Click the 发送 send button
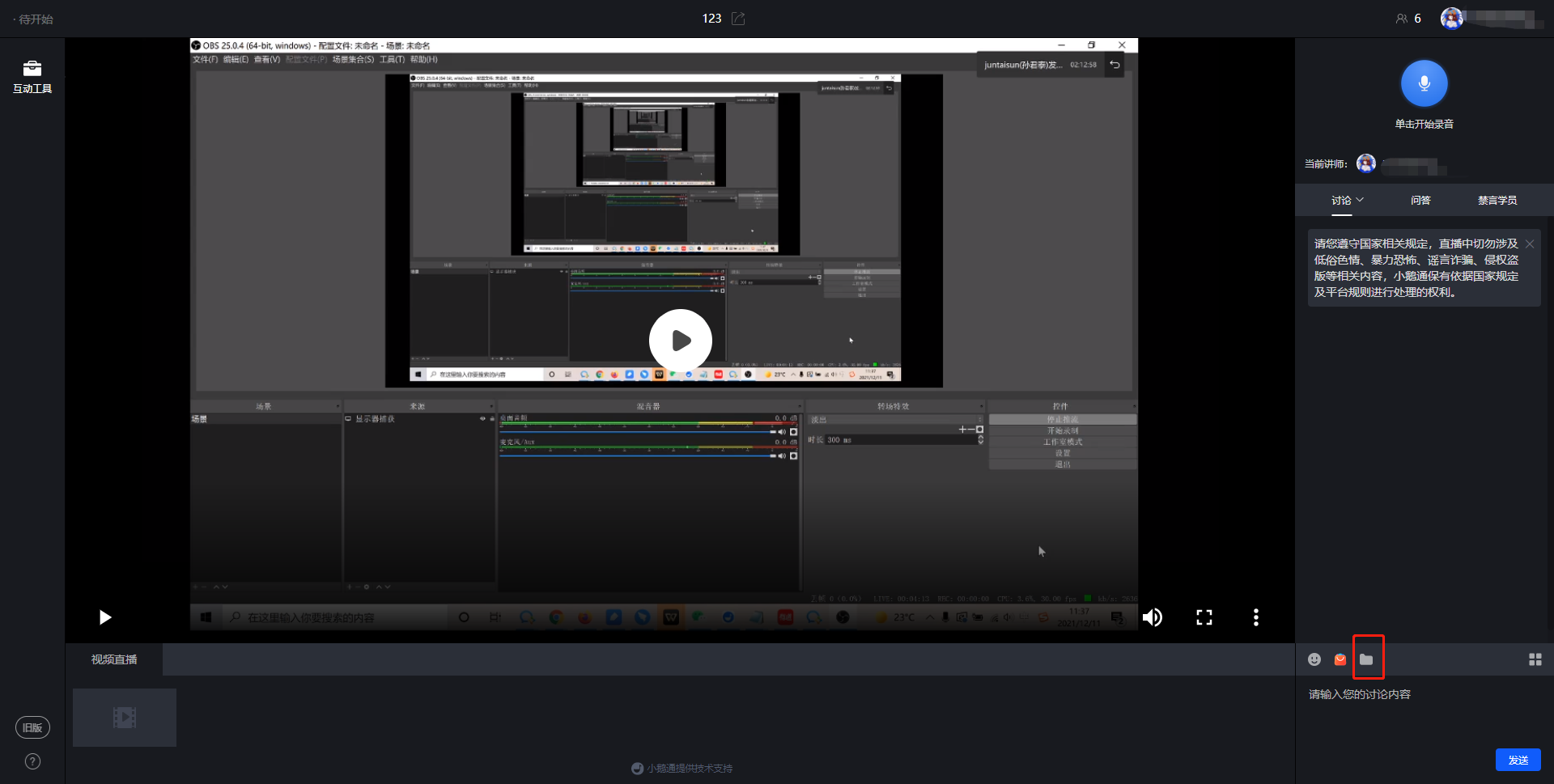Screen dimensions: 1554x784 pos(1518,760)
